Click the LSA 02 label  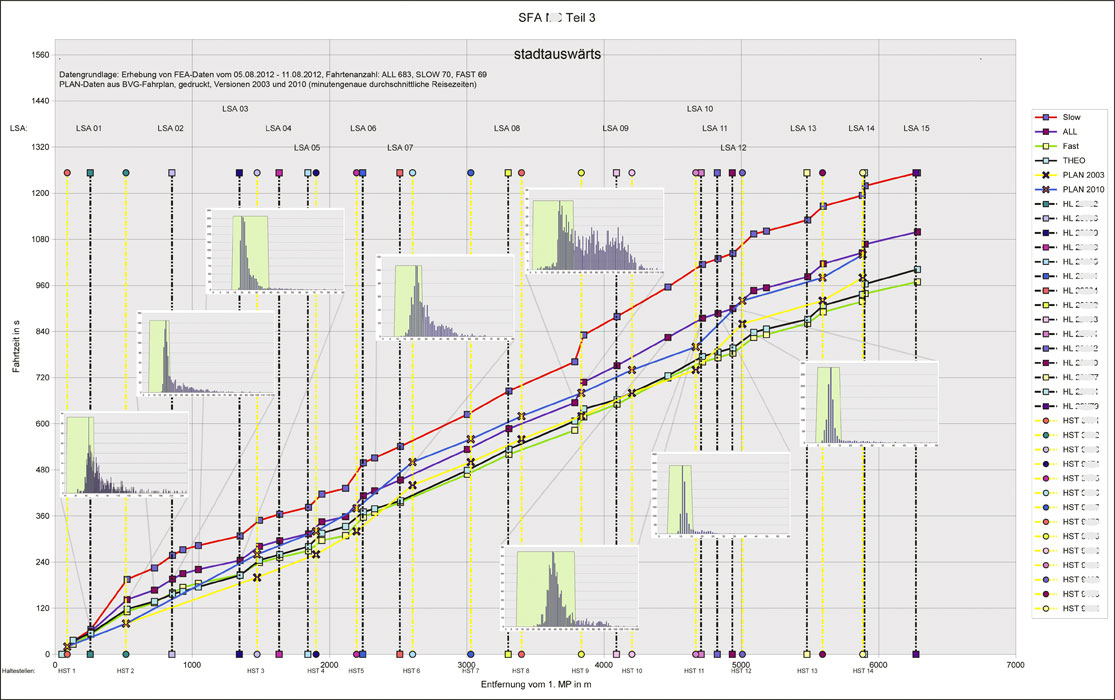click(171, 128)
